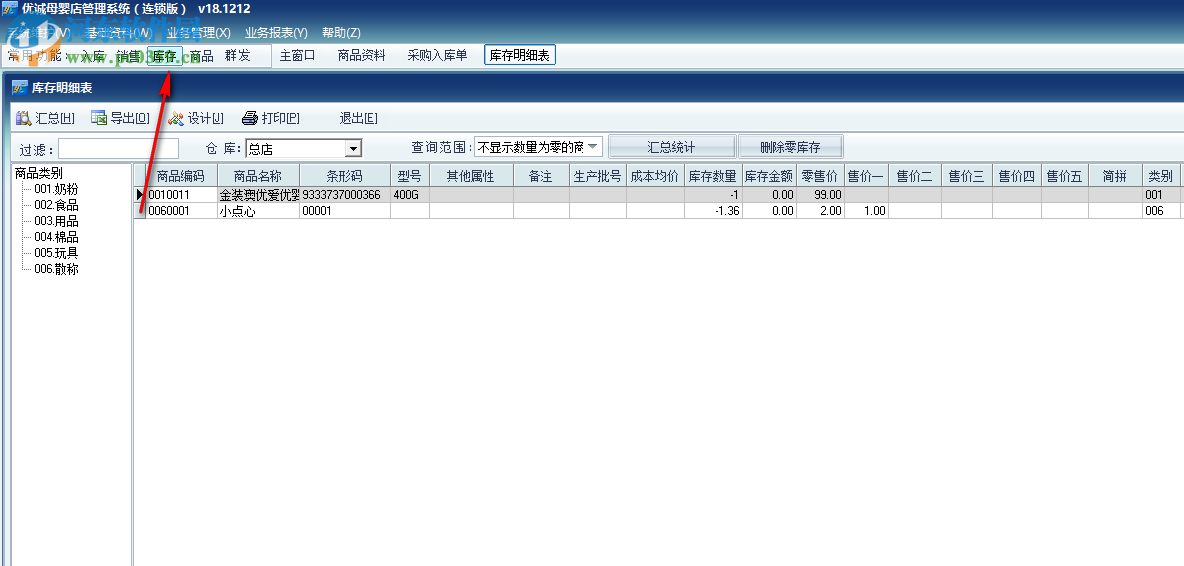Click the 类别 column header
Viewport: 1184px width, 566px height.
(1161, 176)
